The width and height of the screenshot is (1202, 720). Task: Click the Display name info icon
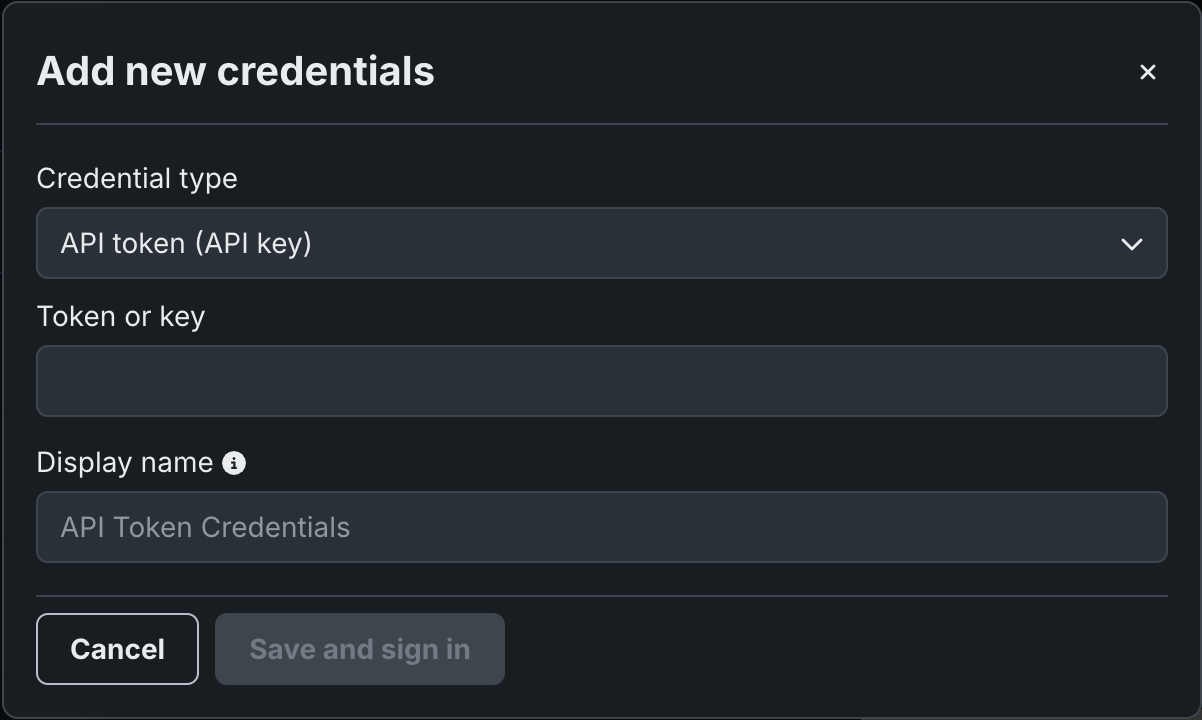pyautogui.click(x=234, y=463)
